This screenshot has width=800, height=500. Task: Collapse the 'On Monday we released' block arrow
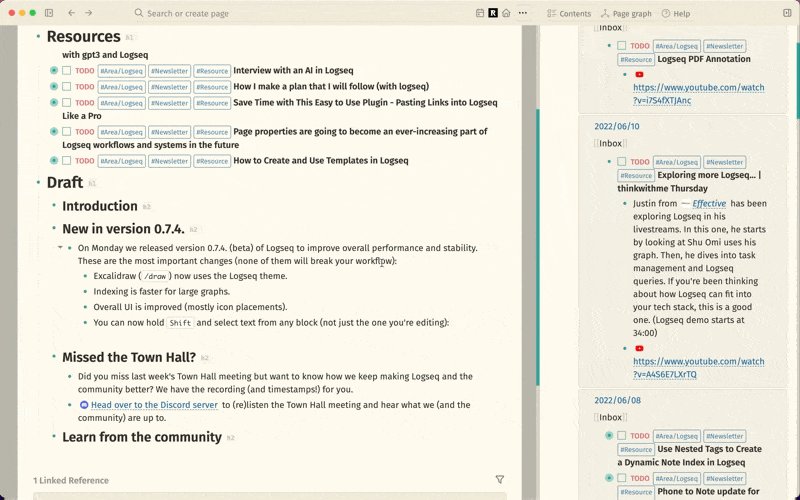point(60,247)
